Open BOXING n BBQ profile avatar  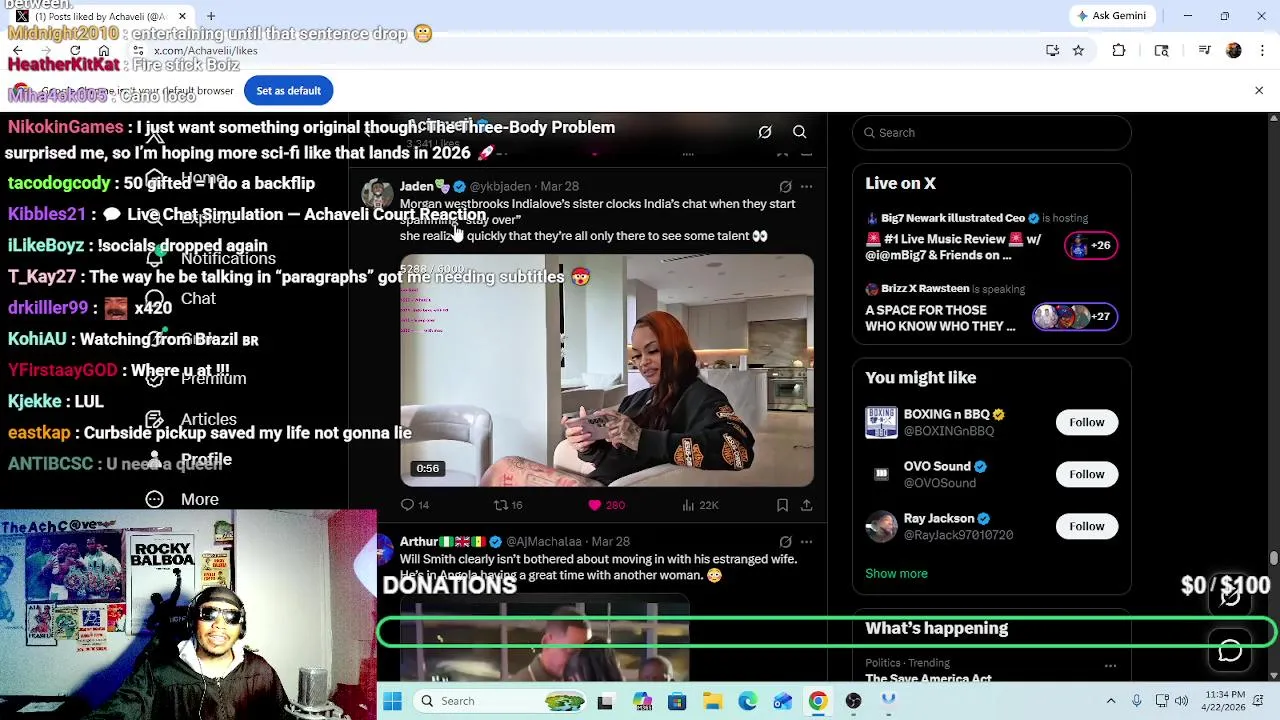(881, 422)
